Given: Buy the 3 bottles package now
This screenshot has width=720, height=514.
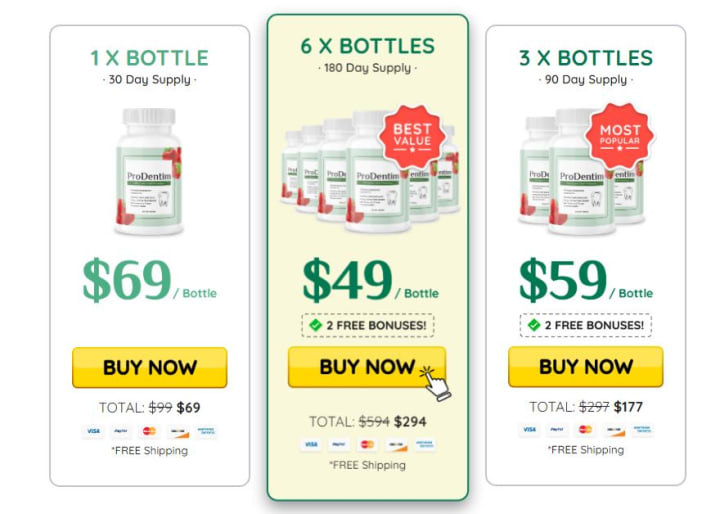Looking at the screenshot, I should pos(585,367).
